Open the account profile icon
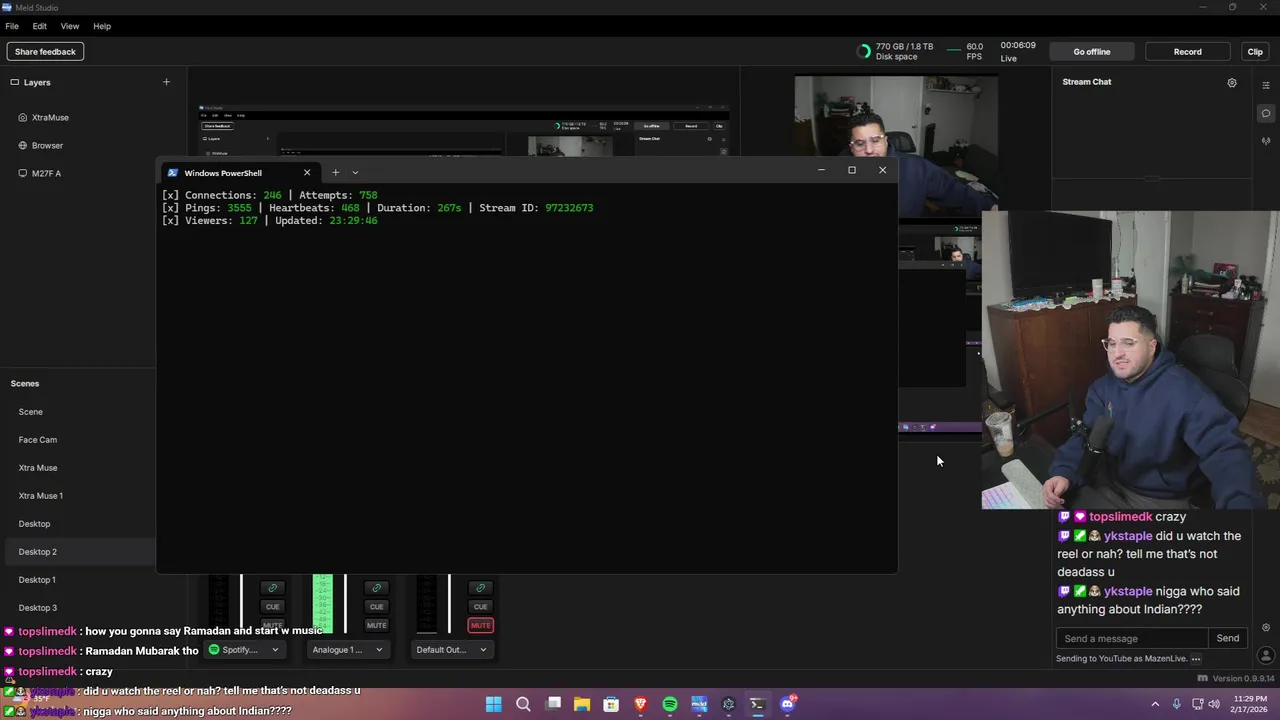This screenshot has height=720, width=1280. click(1266, 656)
